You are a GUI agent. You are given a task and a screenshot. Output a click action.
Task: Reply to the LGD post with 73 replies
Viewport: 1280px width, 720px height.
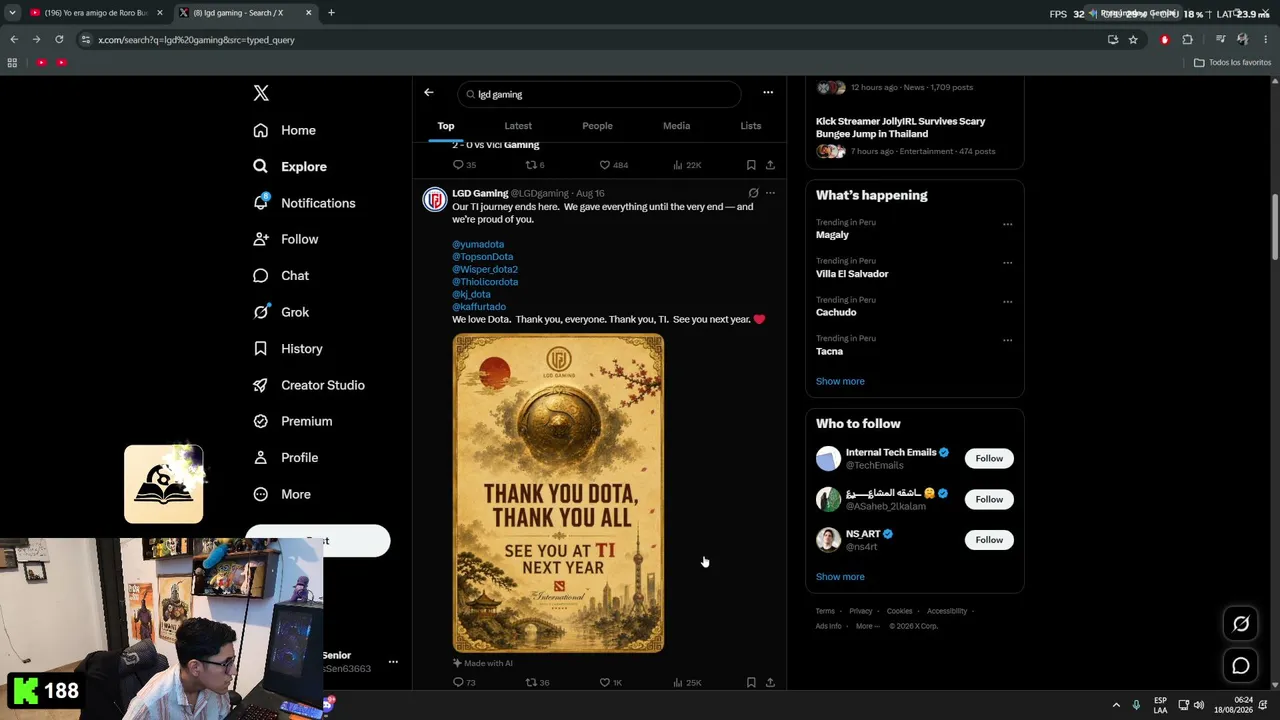click(464, 683)
